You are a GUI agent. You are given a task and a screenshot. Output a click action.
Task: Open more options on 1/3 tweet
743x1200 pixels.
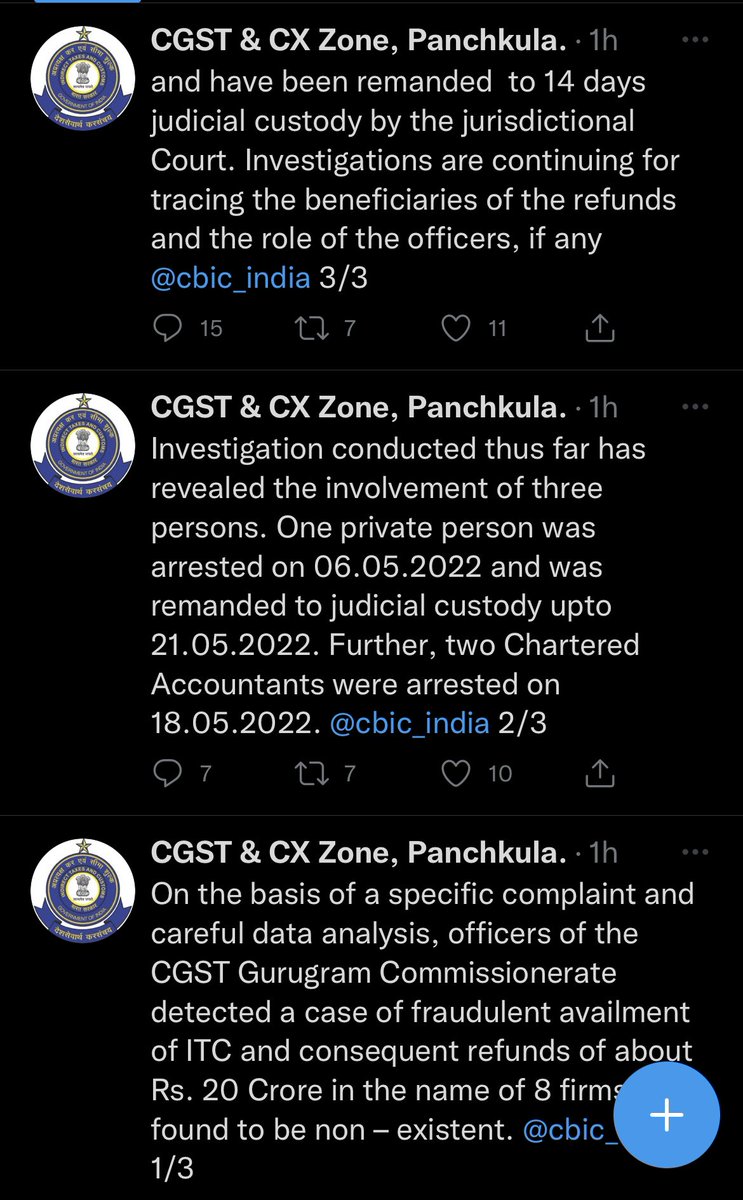click(x=695, y=853)
